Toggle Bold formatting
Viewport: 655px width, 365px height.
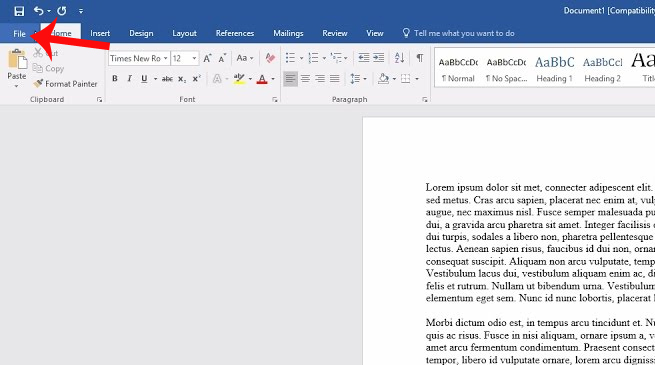click(x=115, y=79)
